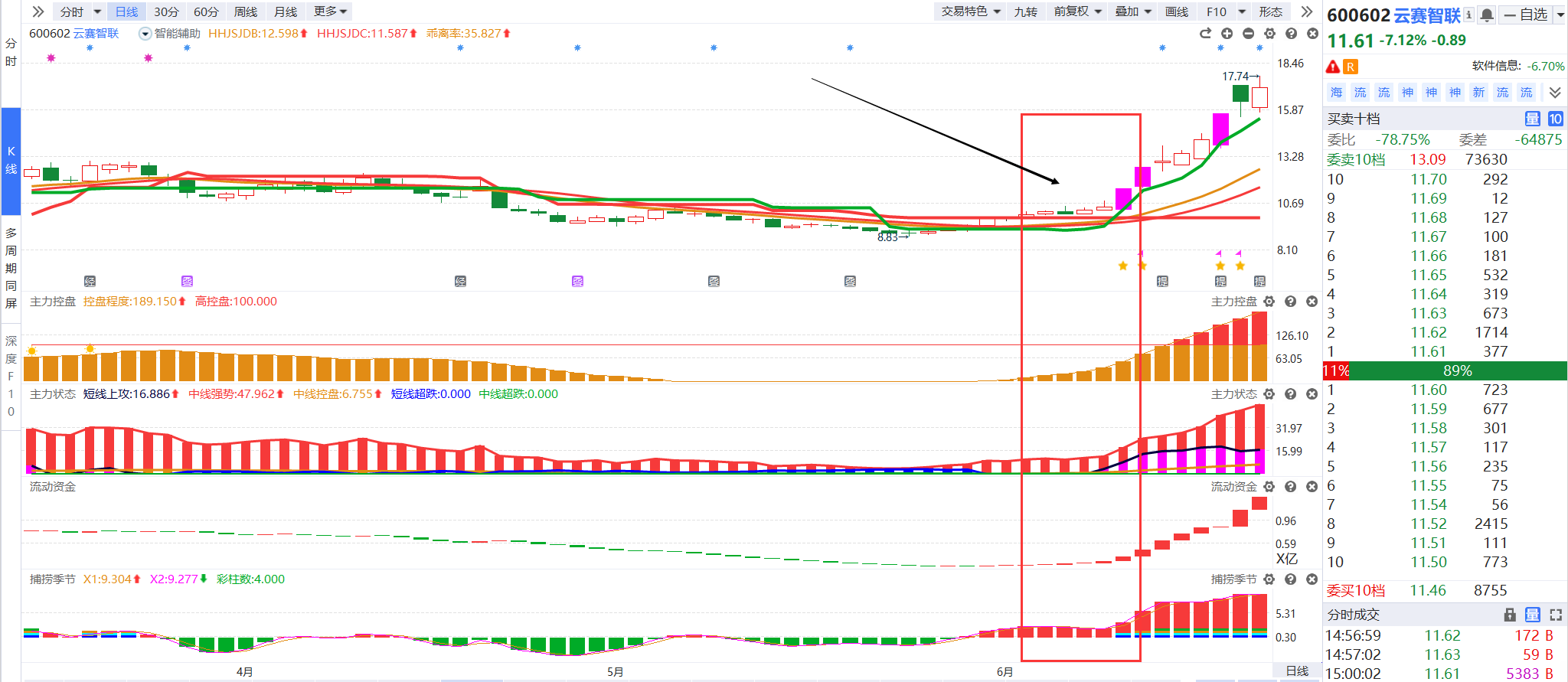
Task: Toggle 10-level depth button in 买卖十档 header
Action: pos(1555,119)
